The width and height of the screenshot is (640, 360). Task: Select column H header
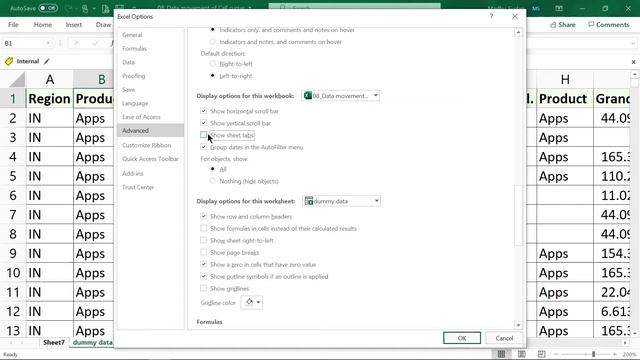[x=565, y=79]
